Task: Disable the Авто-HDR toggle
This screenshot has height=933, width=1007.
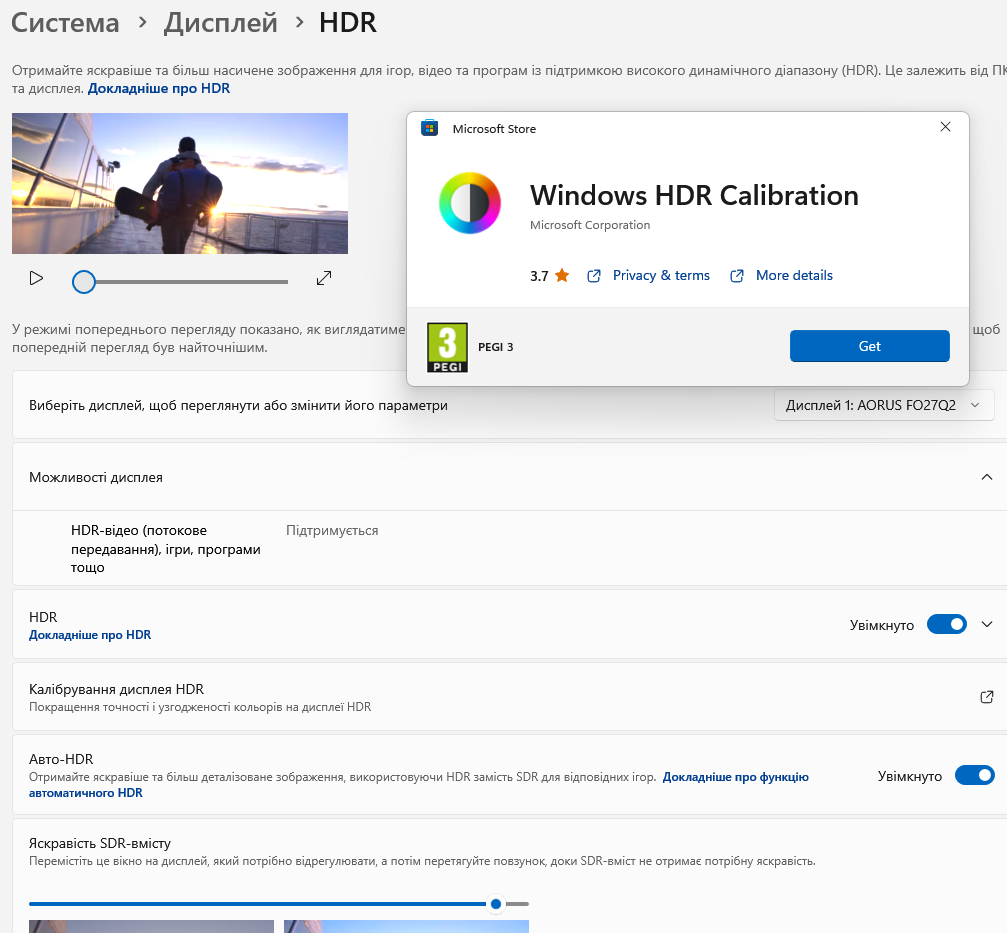Action: click(974, 776)
